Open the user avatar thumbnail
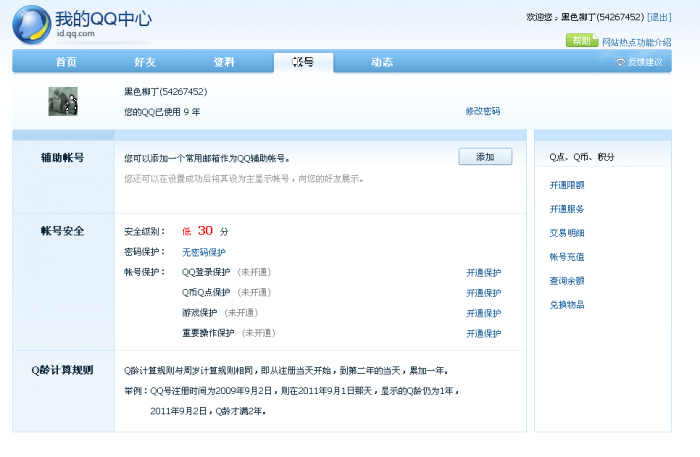700x457 pixels. [x=63, y=101]
